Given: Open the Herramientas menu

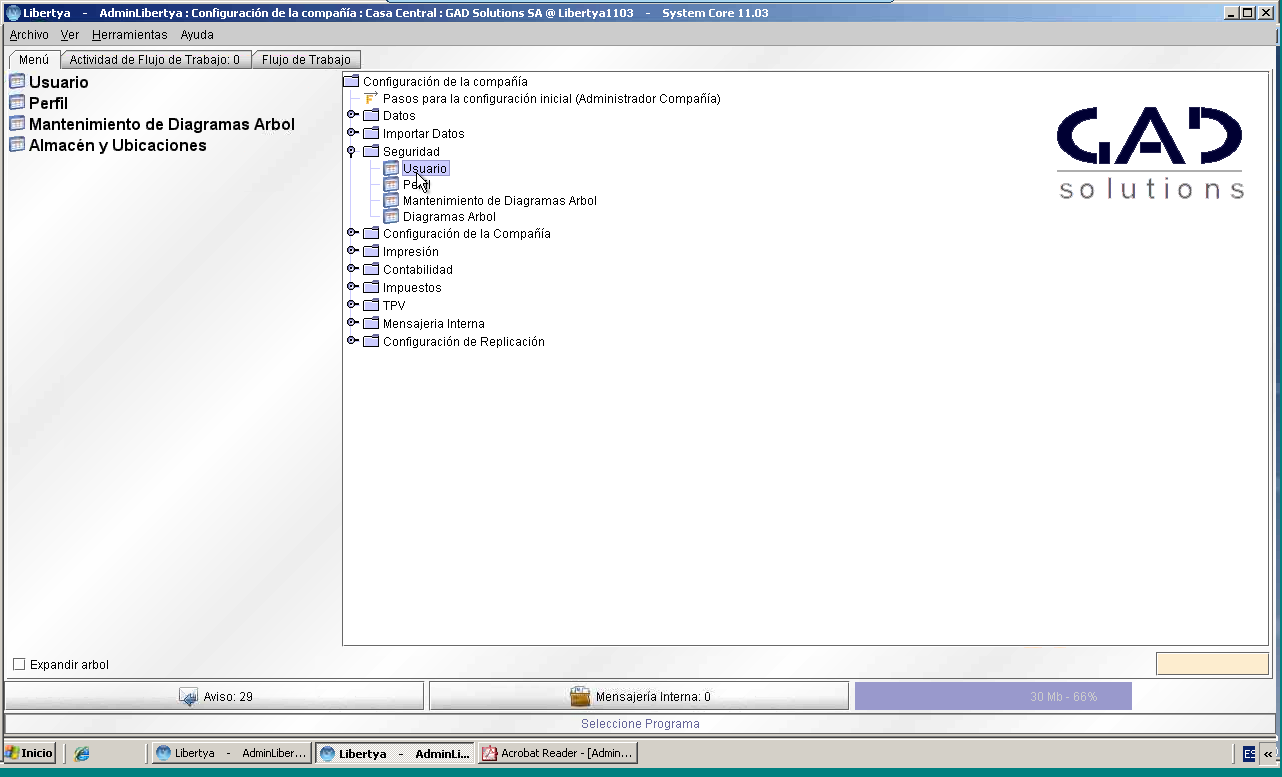Looking at the screenshot, I should tap(130, 34).
